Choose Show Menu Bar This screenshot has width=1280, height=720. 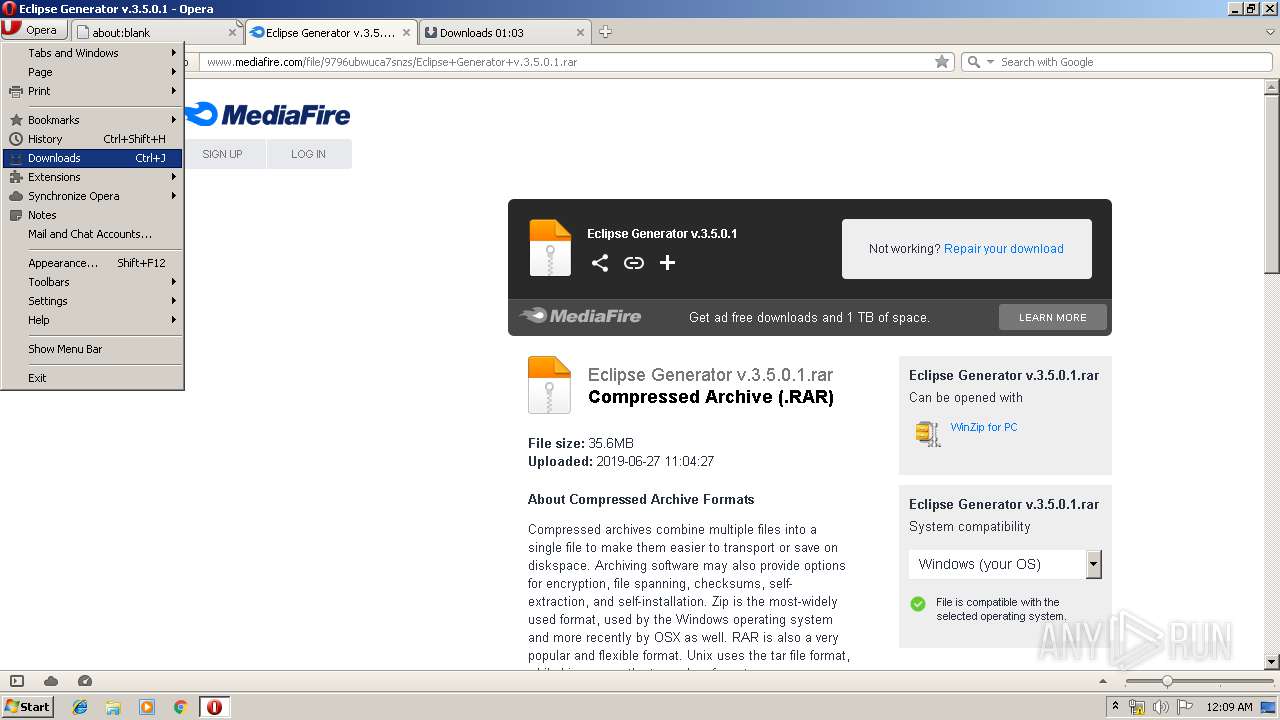(x=92, y=349)
